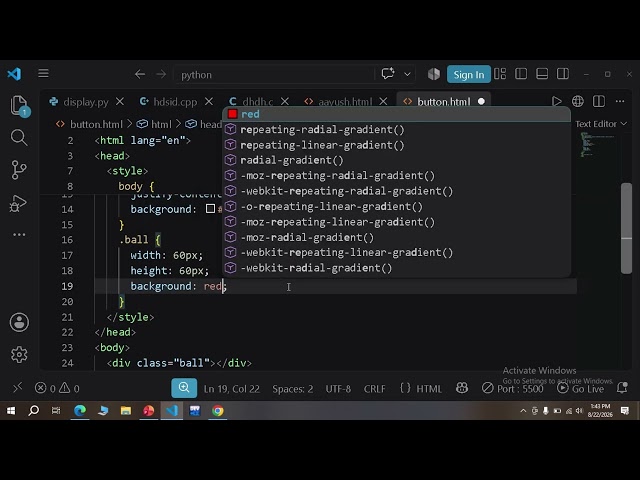Change the CRLF end of line sequence
The image size is (640, 480).
[x=374, y=389]
